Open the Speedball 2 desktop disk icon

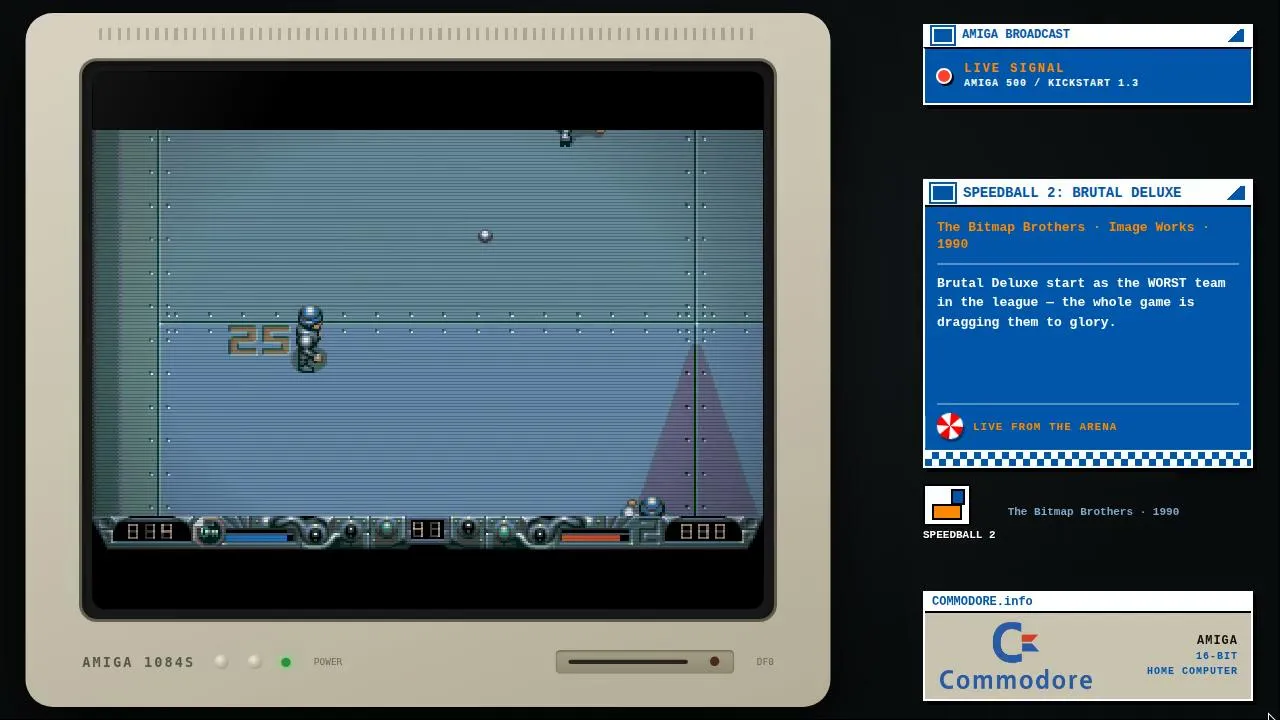click(x=946, y=505)
